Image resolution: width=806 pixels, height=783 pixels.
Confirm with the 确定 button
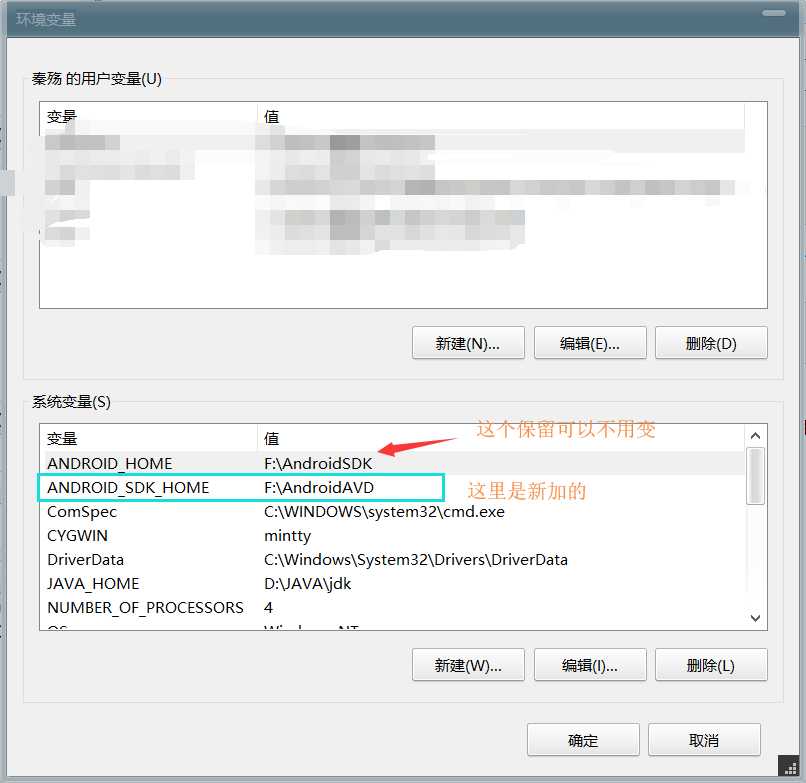coord(583,740)
